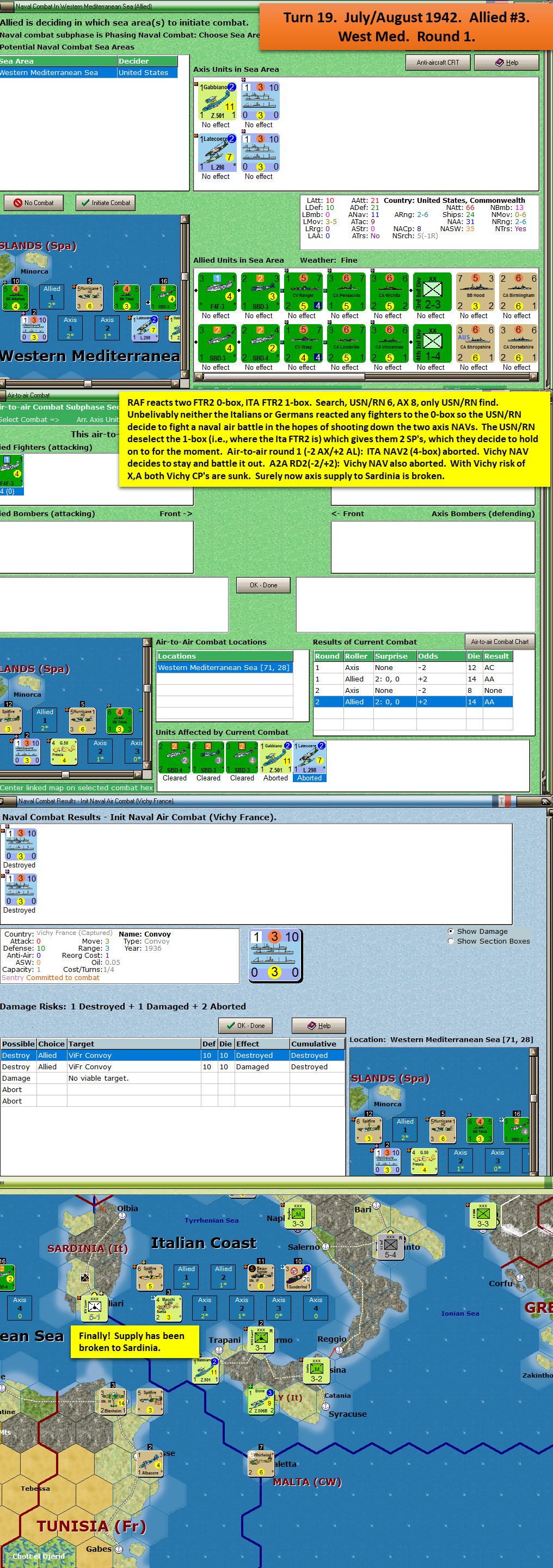
Task: Choose the CA Pensacola cruiser counter
Action: (x=346, y=292)
